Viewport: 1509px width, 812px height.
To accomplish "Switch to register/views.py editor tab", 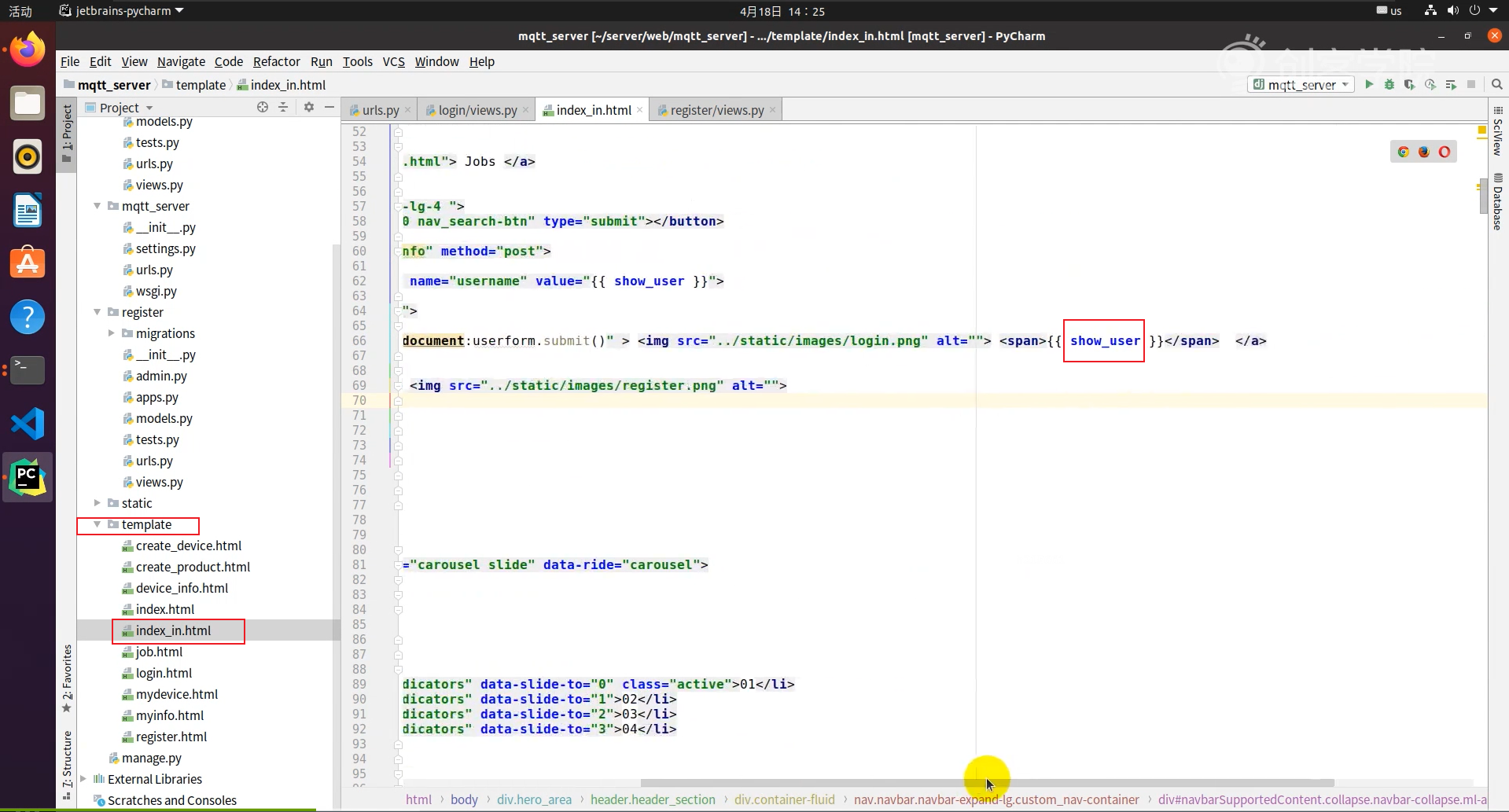I will (716, 110).
